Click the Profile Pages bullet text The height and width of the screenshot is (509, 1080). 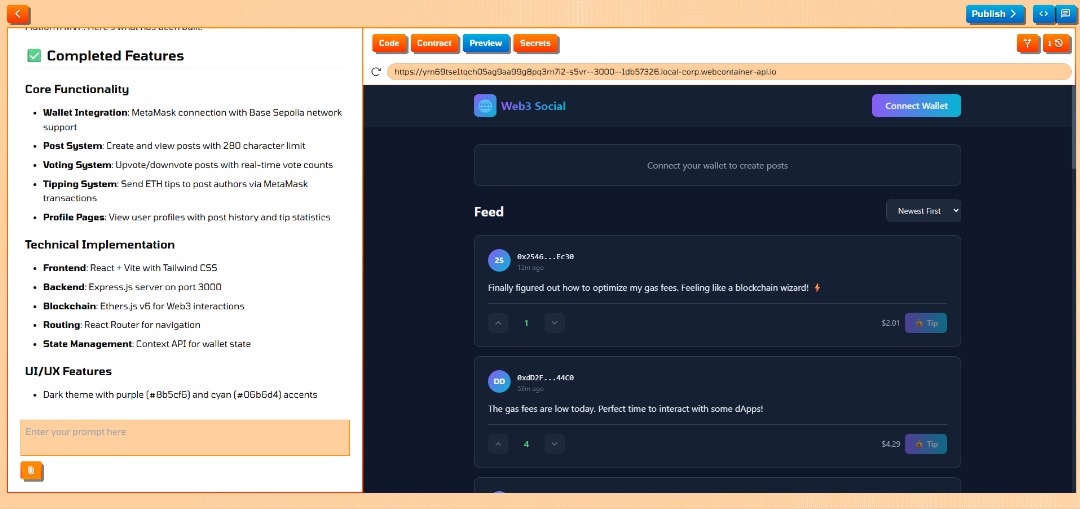tap(187, 217)
